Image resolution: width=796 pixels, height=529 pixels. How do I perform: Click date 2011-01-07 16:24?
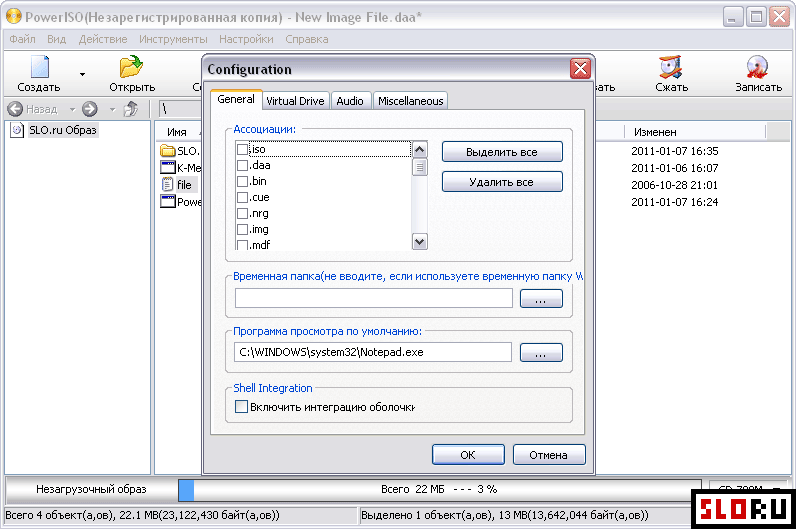(x=675, y=202)
